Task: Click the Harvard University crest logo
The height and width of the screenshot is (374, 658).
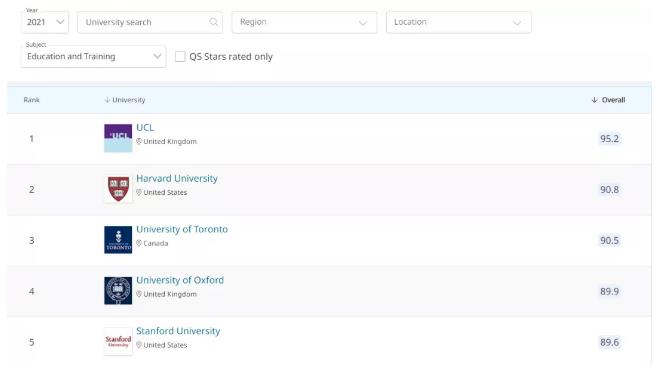Action: 118,189
